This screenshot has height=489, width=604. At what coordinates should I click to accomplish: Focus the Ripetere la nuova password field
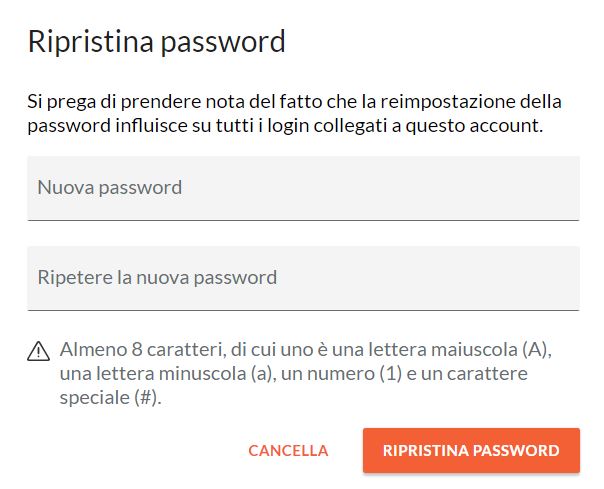click(x=303, y=278)
